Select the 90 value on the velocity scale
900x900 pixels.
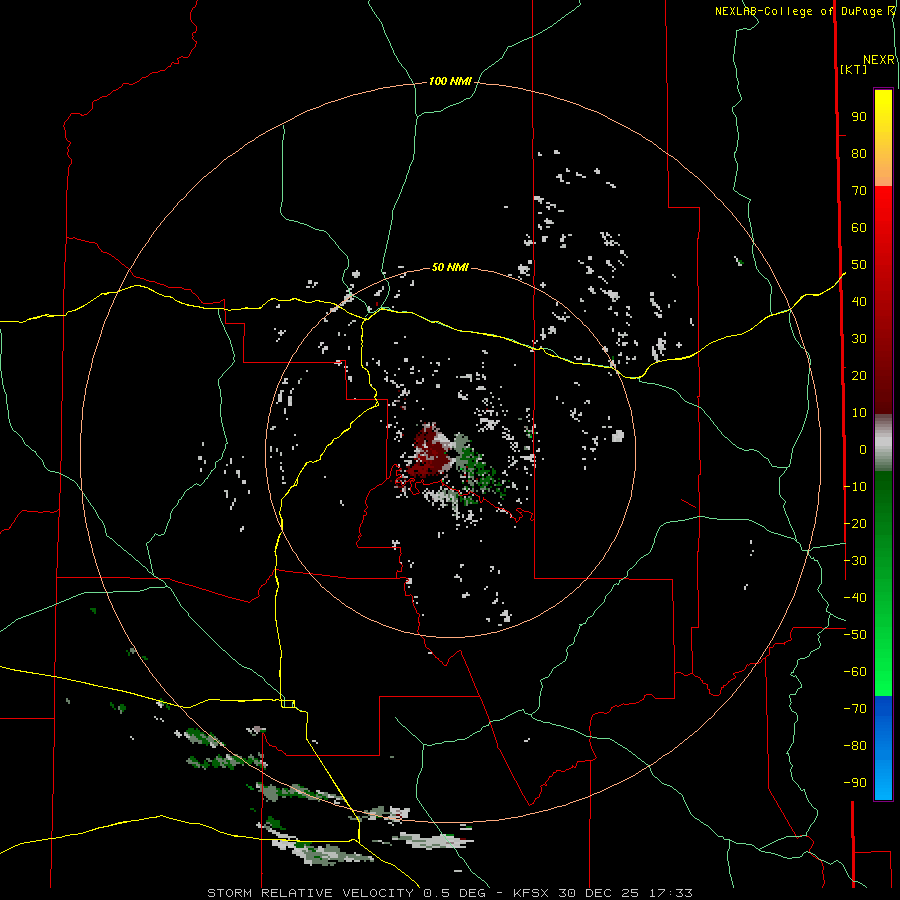859,117
